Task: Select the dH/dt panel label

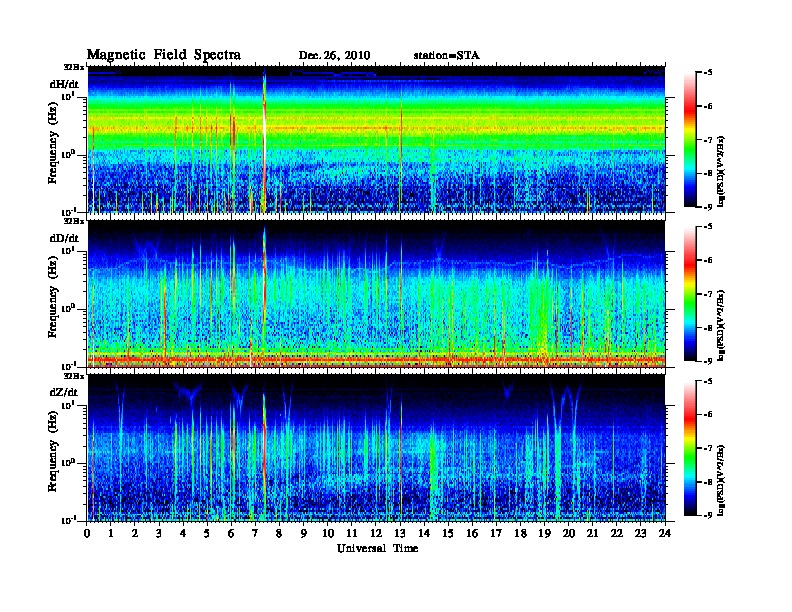Action: click(64, 84)
